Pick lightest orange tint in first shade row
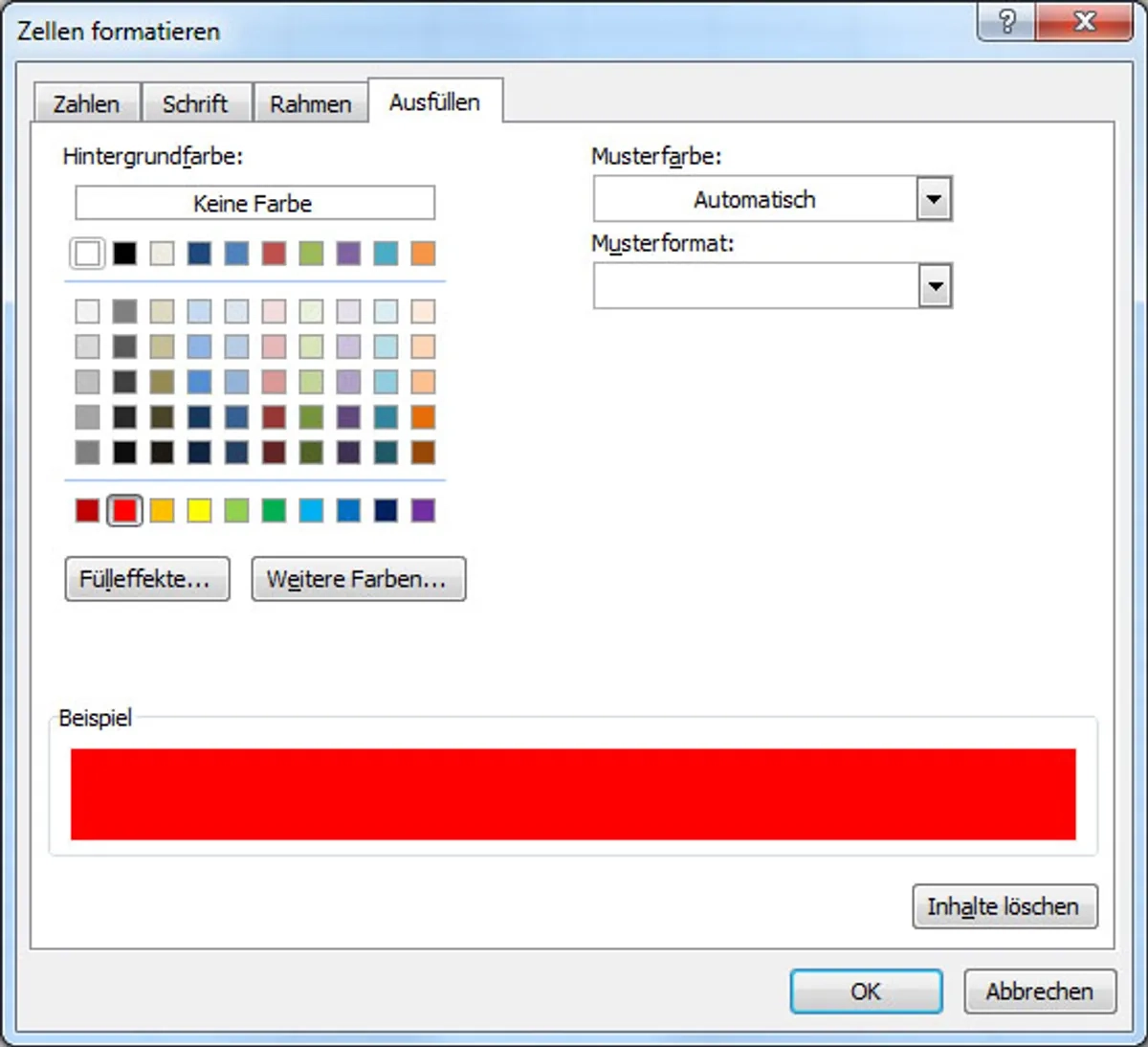Image resolution: width=1148 pixels, height=1047 pixels. pos(423,311)
